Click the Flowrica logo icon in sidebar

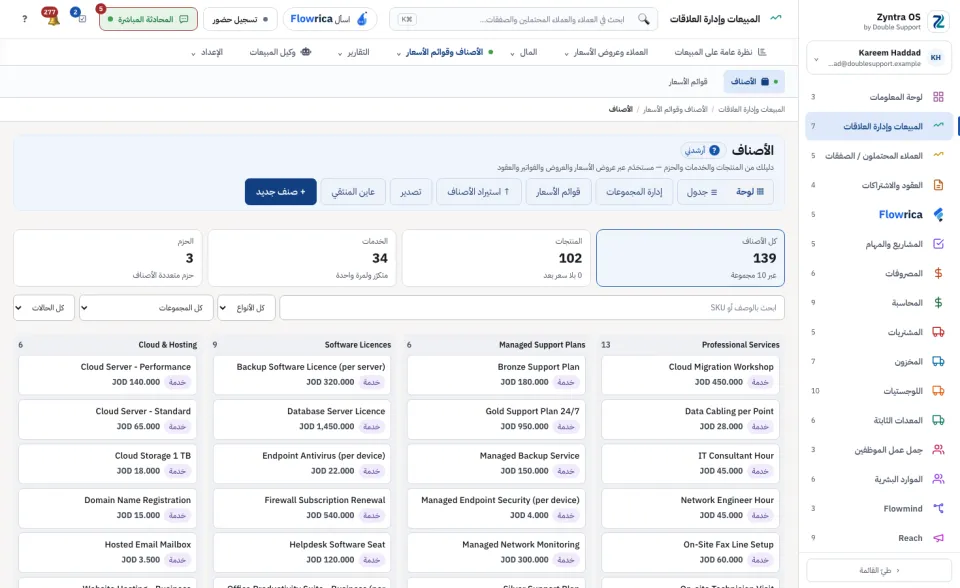click(x=938, y=214)
